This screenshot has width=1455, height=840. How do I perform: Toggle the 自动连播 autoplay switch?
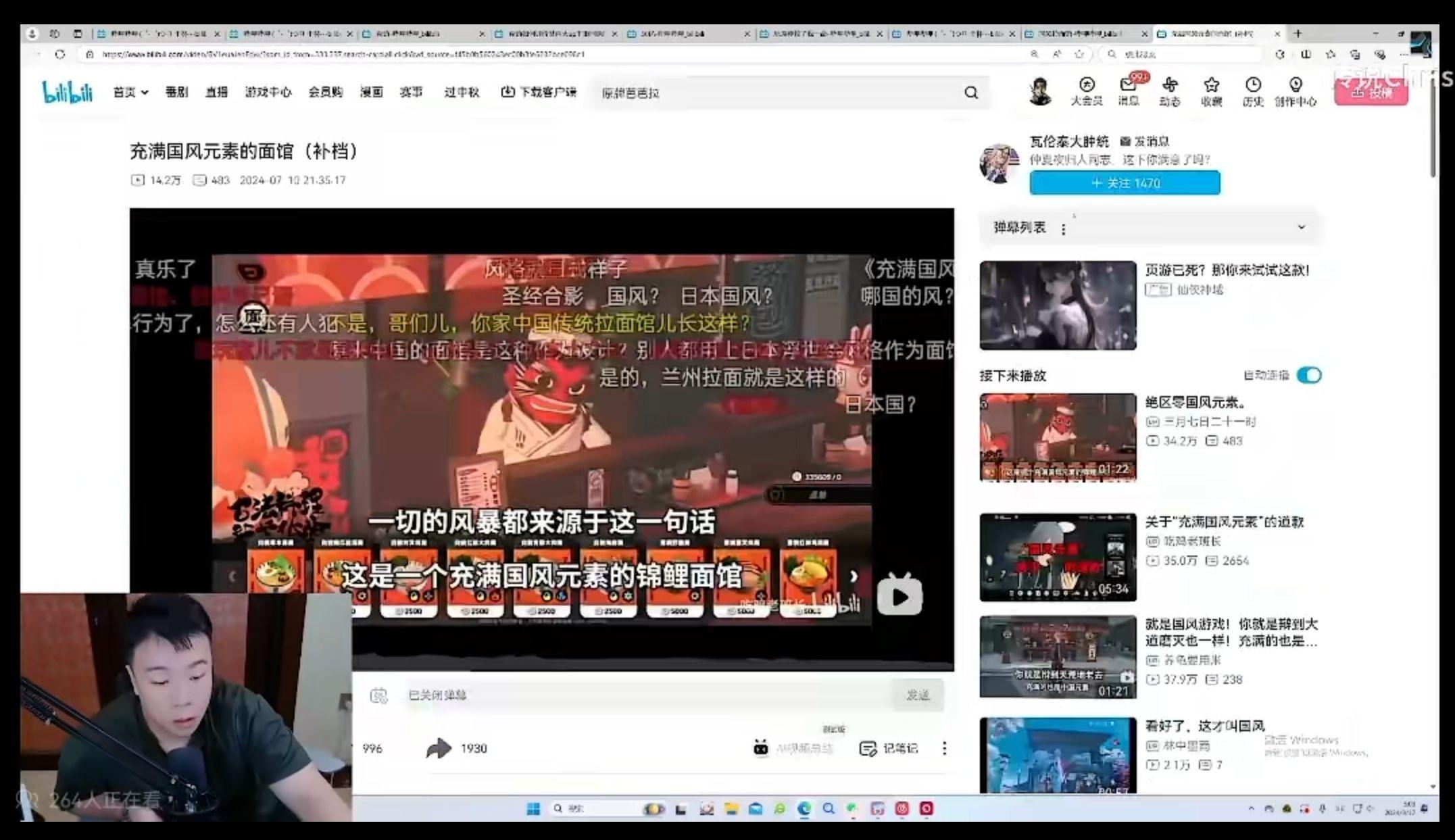[x=1309, y=375]
